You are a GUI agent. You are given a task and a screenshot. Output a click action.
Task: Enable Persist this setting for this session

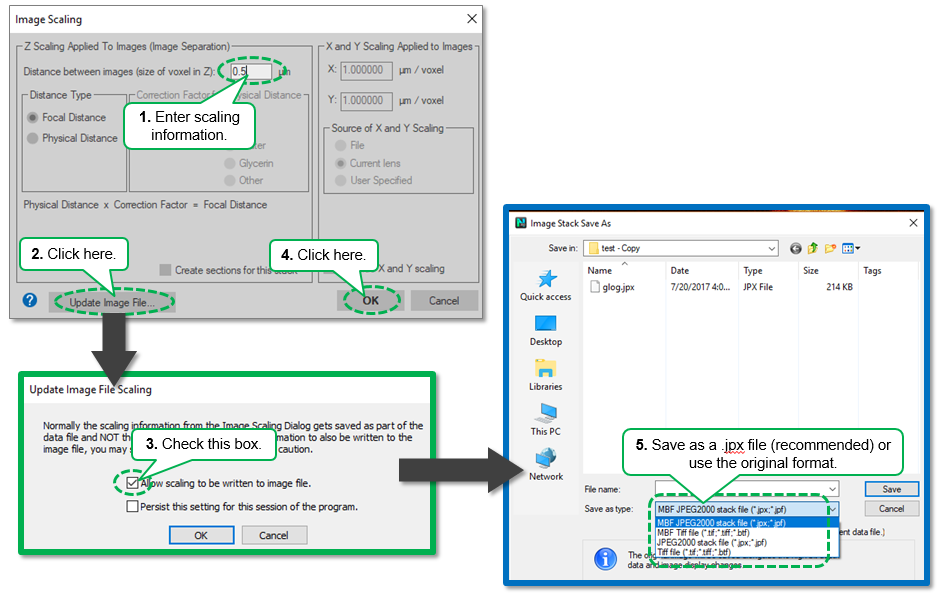pyautogui.click(x=133, y=507)
